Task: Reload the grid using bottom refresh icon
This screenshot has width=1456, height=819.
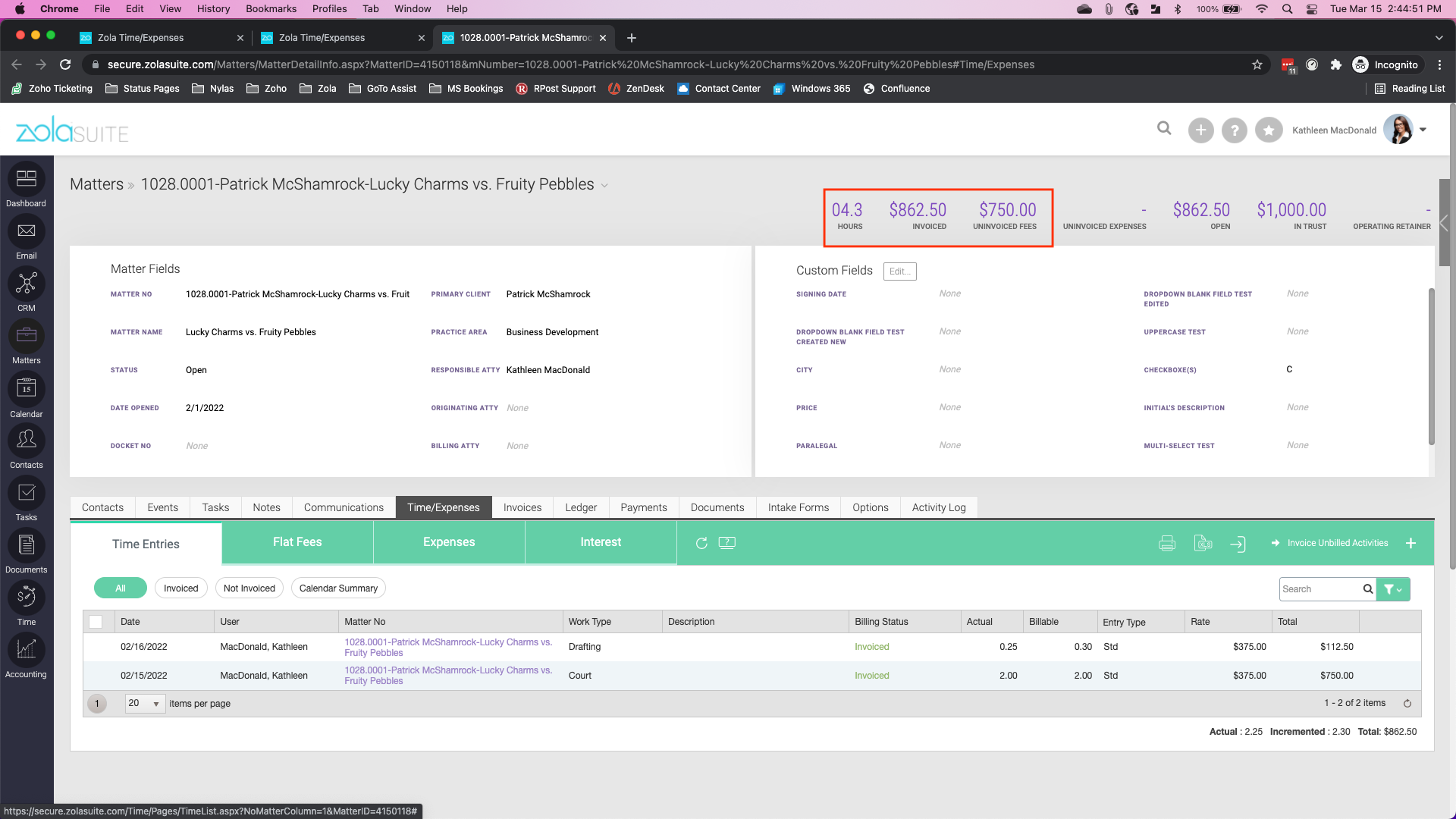Action: pos(1407,704)
